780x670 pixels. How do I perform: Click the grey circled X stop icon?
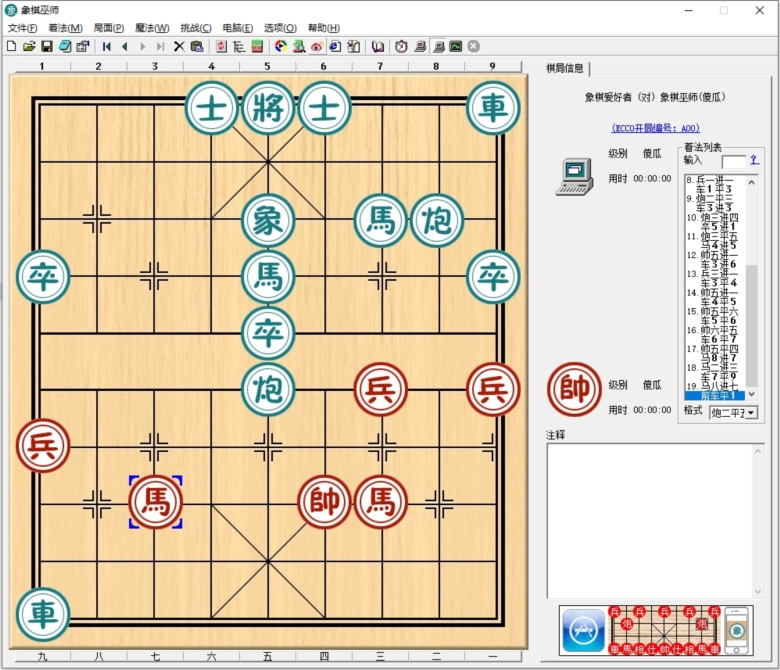(474, 46)
